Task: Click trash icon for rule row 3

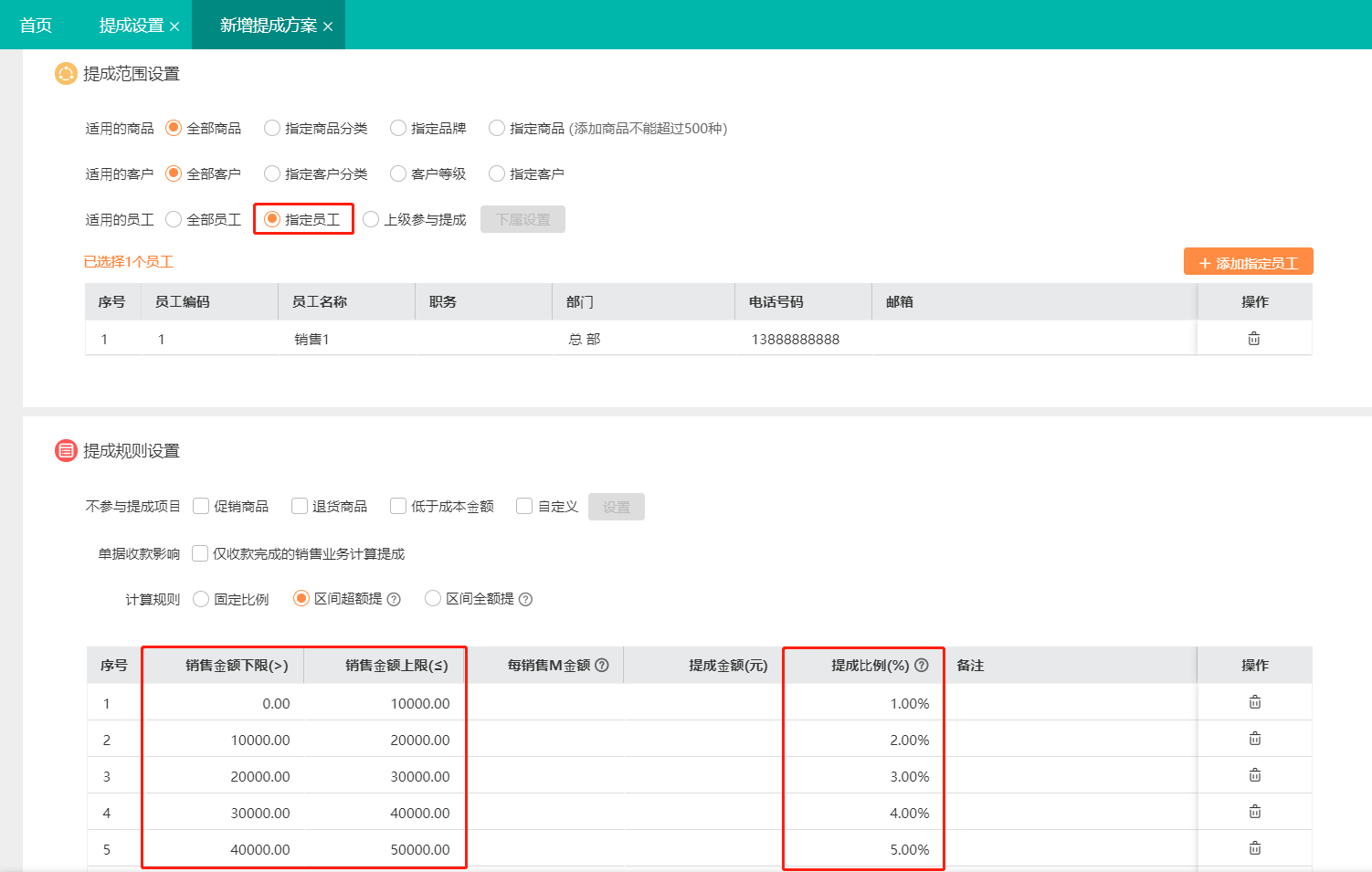Action: click(1254, 775)
